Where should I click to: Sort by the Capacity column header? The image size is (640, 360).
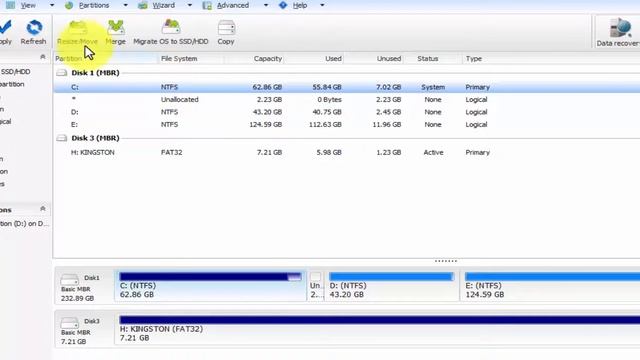[268, 59]
